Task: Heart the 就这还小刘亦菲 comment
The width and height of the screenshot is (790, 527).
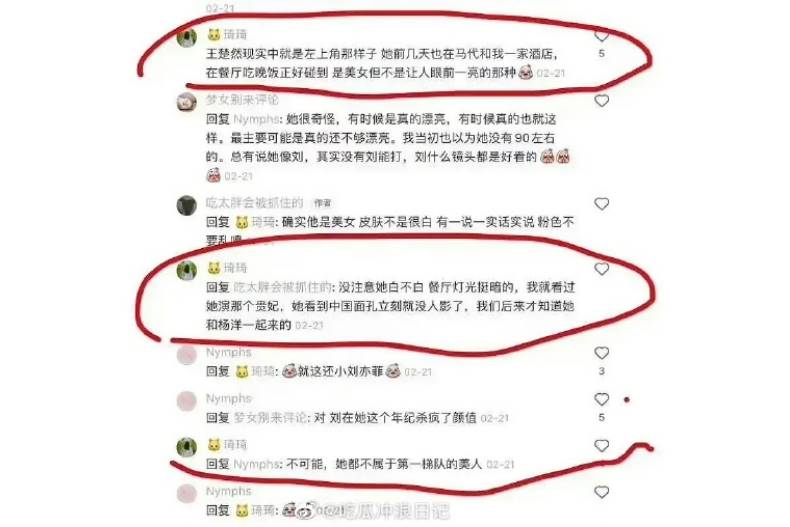Action: (x=601, y=353)
